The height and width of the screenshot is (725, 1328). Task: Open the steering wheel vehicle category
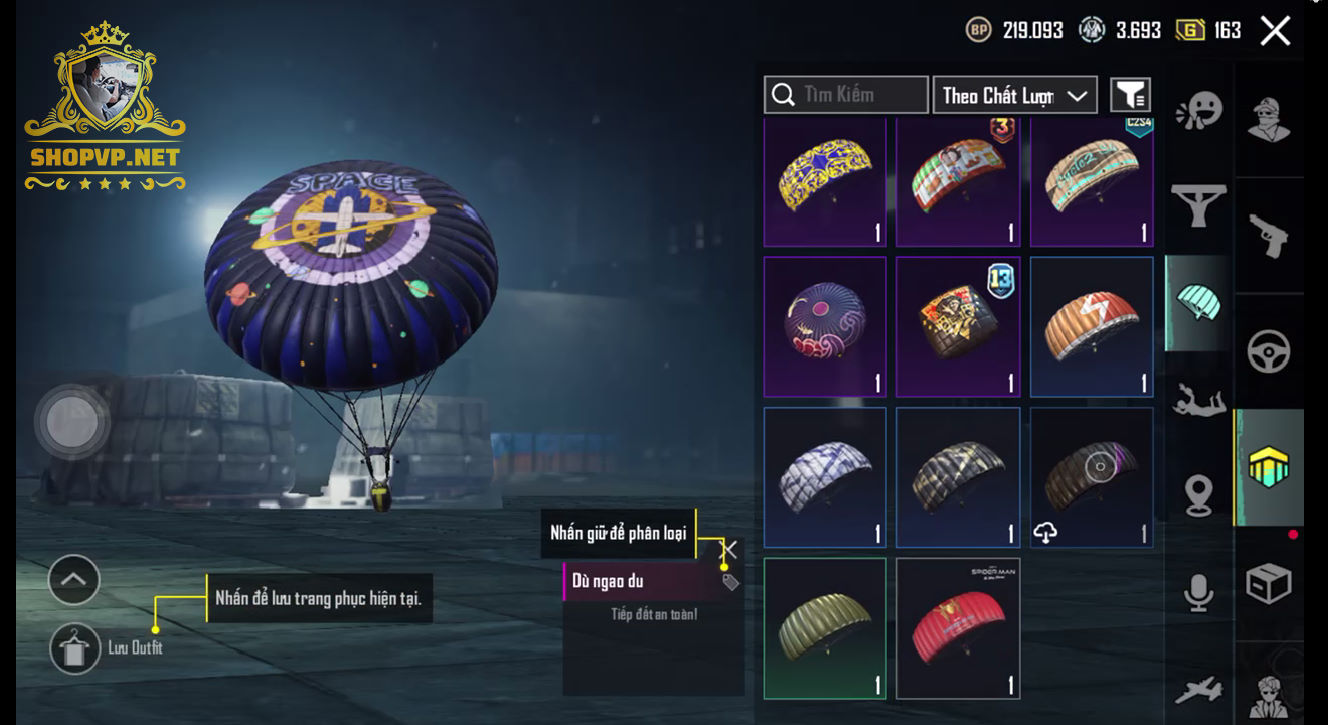tap(1269, 352)
